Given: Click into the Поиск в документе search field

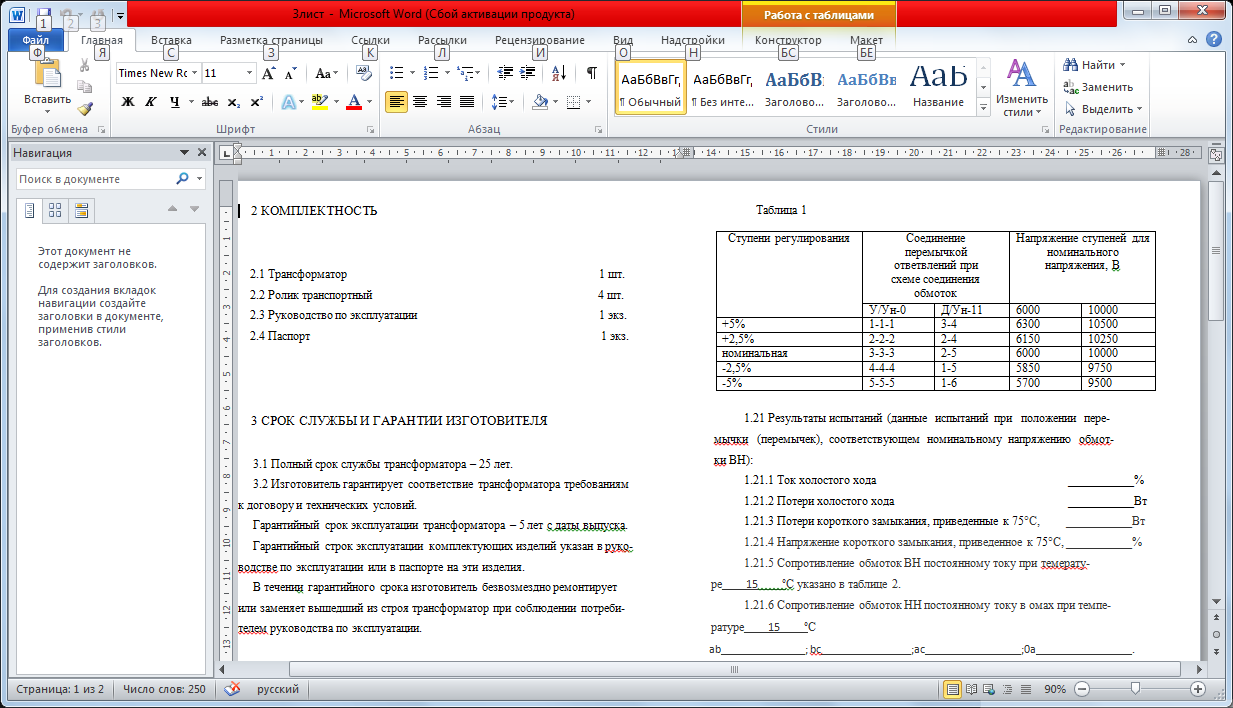Looking at the screenshot, I should click(x=96, y=179).
